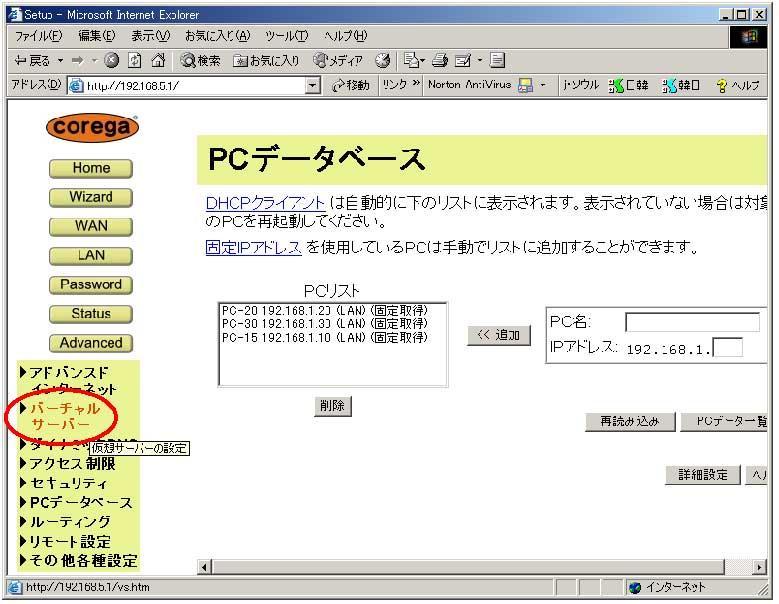
Task: Click the Print toolbar icon
Action: (438, 60)
